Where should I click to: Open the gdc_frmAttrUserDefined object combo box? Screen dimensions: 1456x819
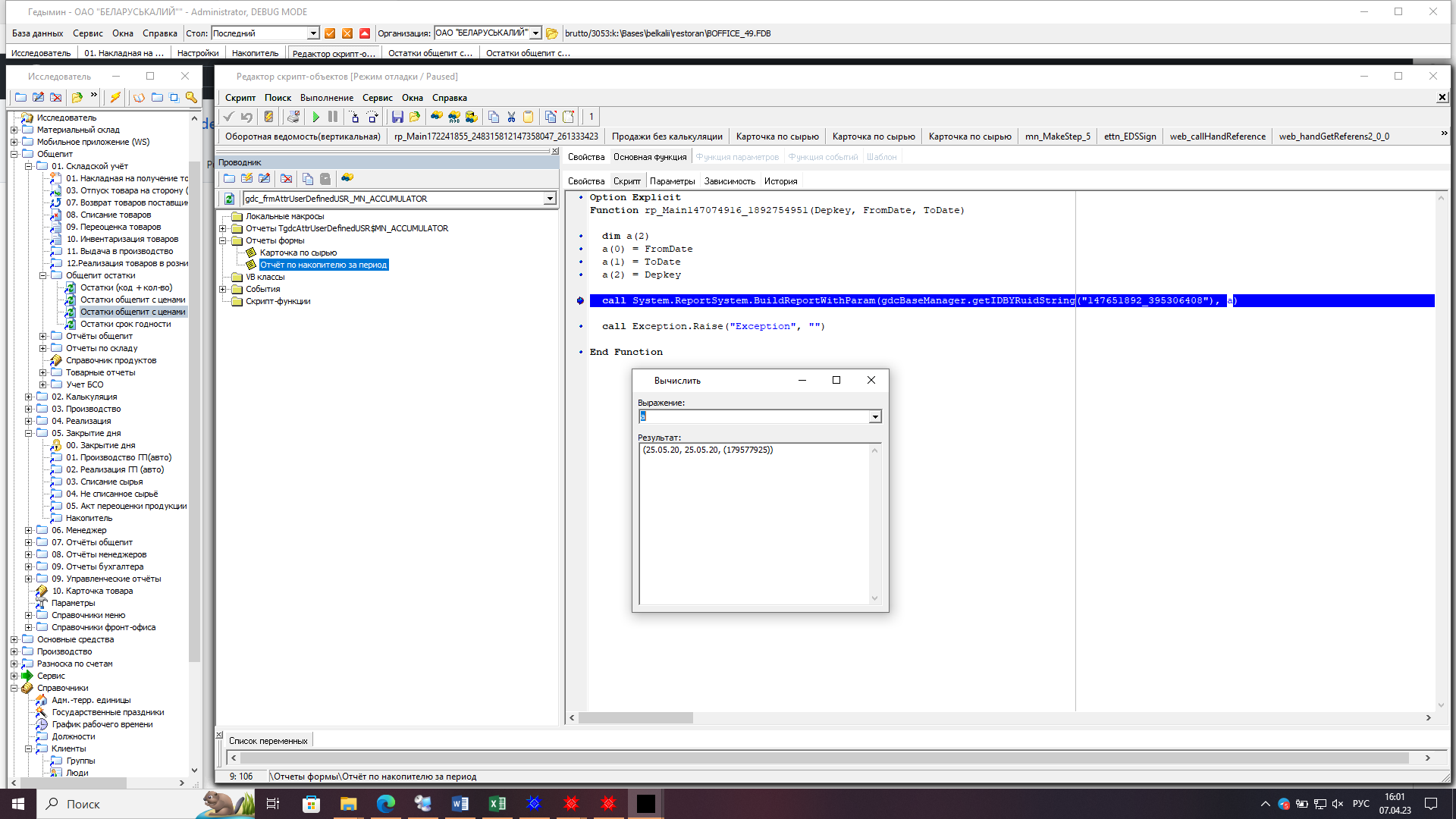(550, 199)
